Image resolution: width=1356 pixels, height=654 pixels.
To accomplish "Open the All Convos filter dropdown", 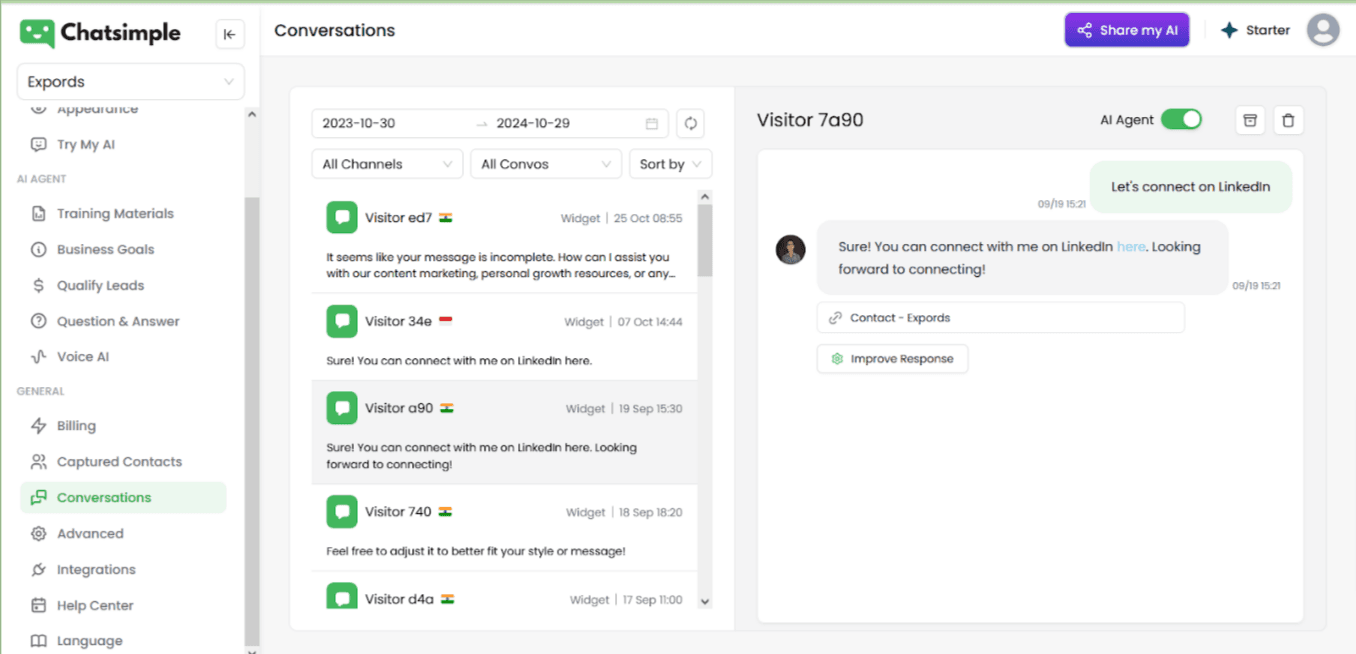I will click(x=545, y=164).
